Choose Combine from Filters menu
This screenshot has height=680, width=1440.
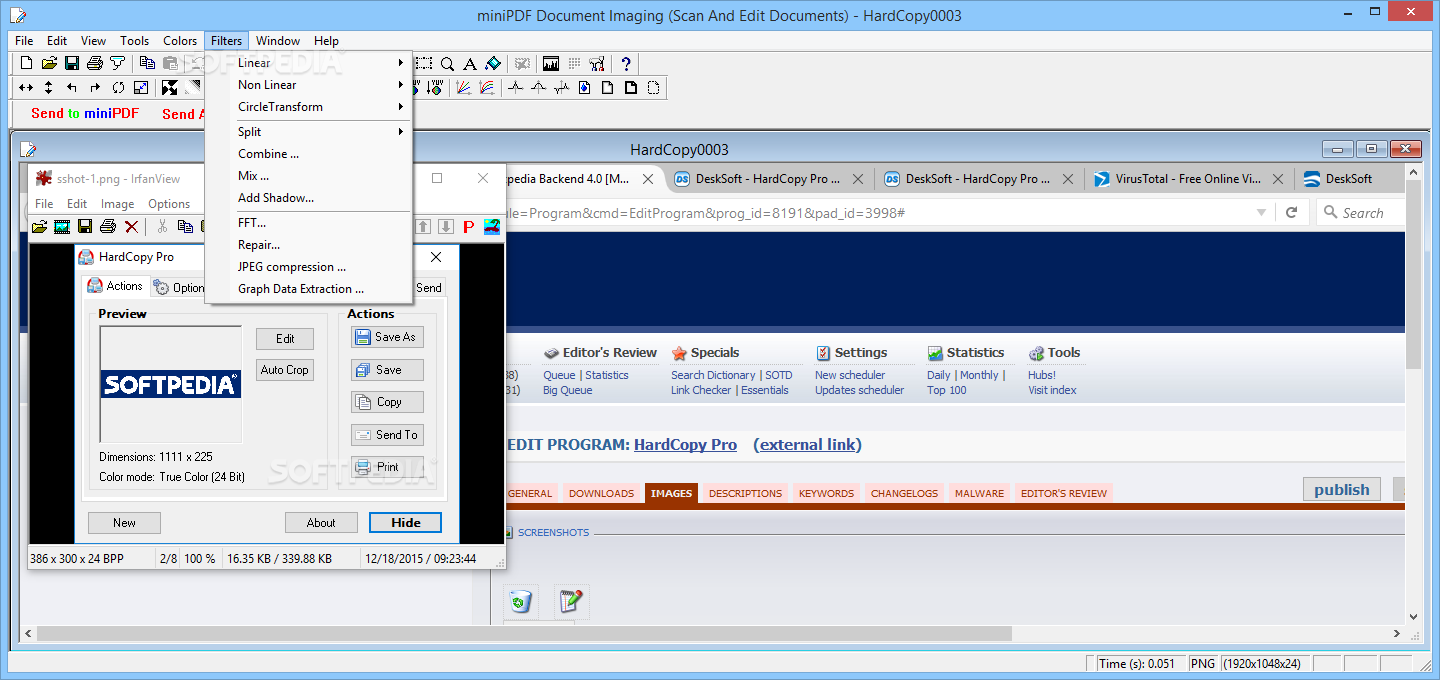(x=309, y=154)
